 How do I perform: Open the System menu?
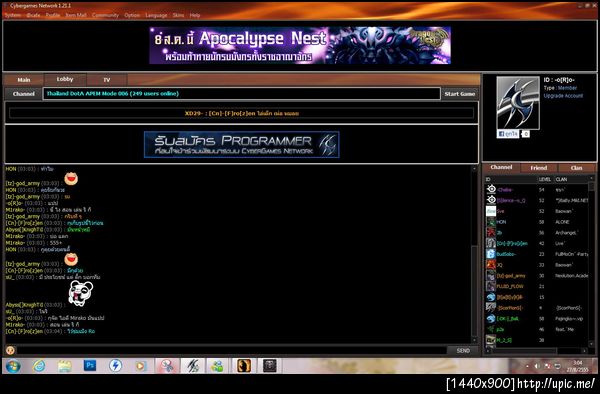[13, 15]
